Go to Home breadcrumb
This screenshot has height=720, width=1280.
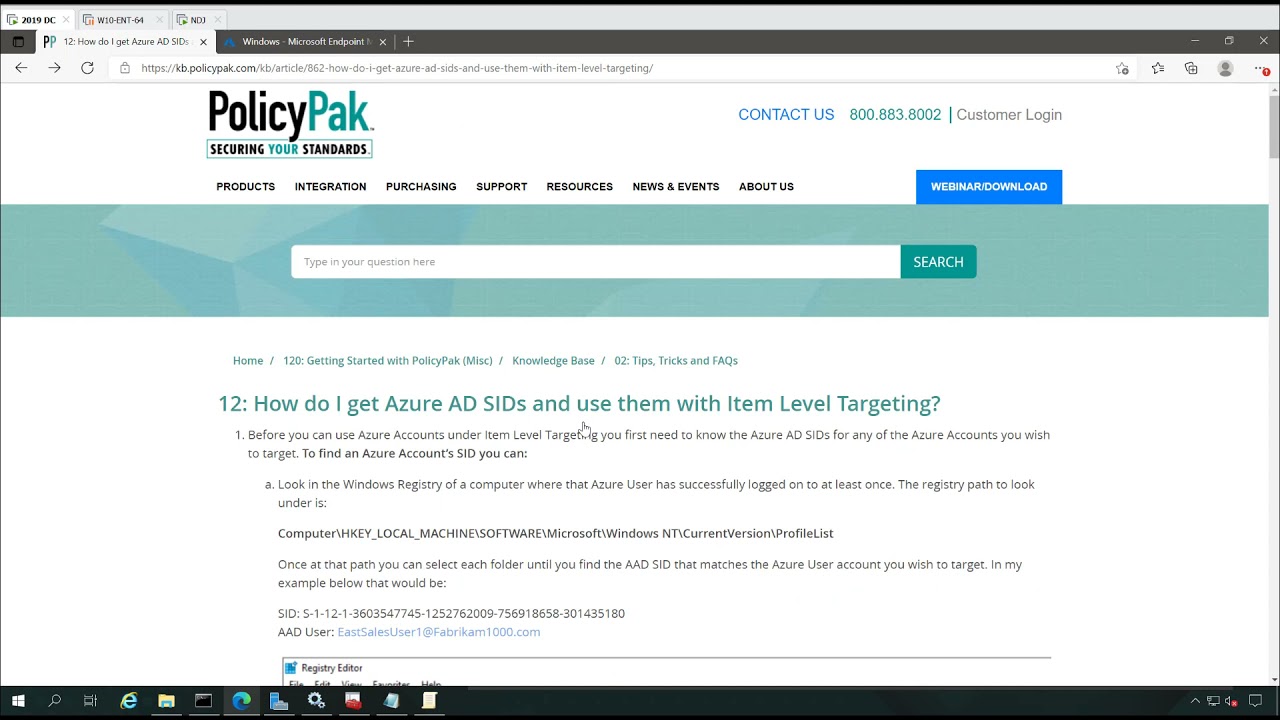[x=248, y=361]
